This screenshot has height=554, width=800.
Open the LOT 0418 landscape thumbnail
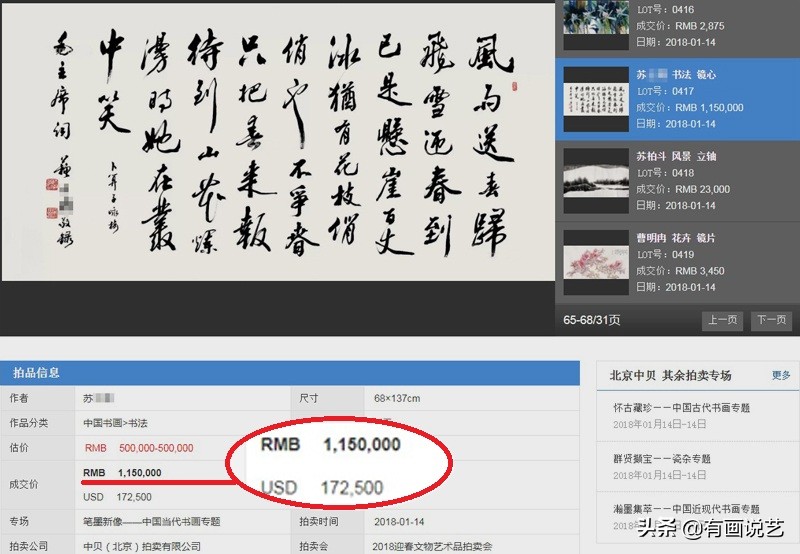point(596,181)
